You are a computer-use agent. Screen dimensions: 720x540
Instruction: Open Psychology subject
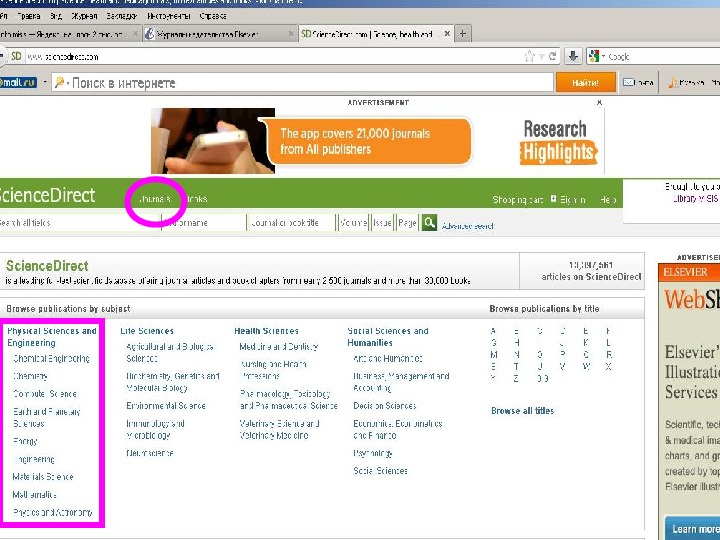[x=373, y=453]
